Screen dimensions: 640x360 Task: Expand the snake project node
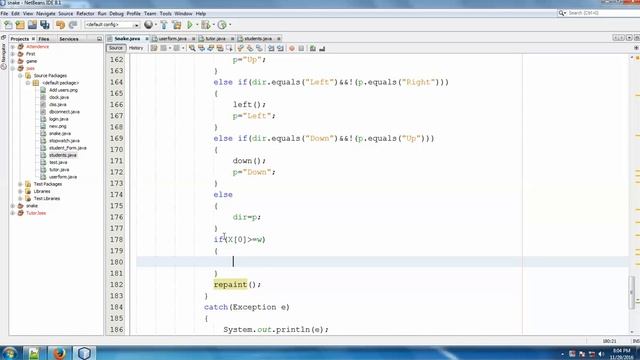[13, 206]
